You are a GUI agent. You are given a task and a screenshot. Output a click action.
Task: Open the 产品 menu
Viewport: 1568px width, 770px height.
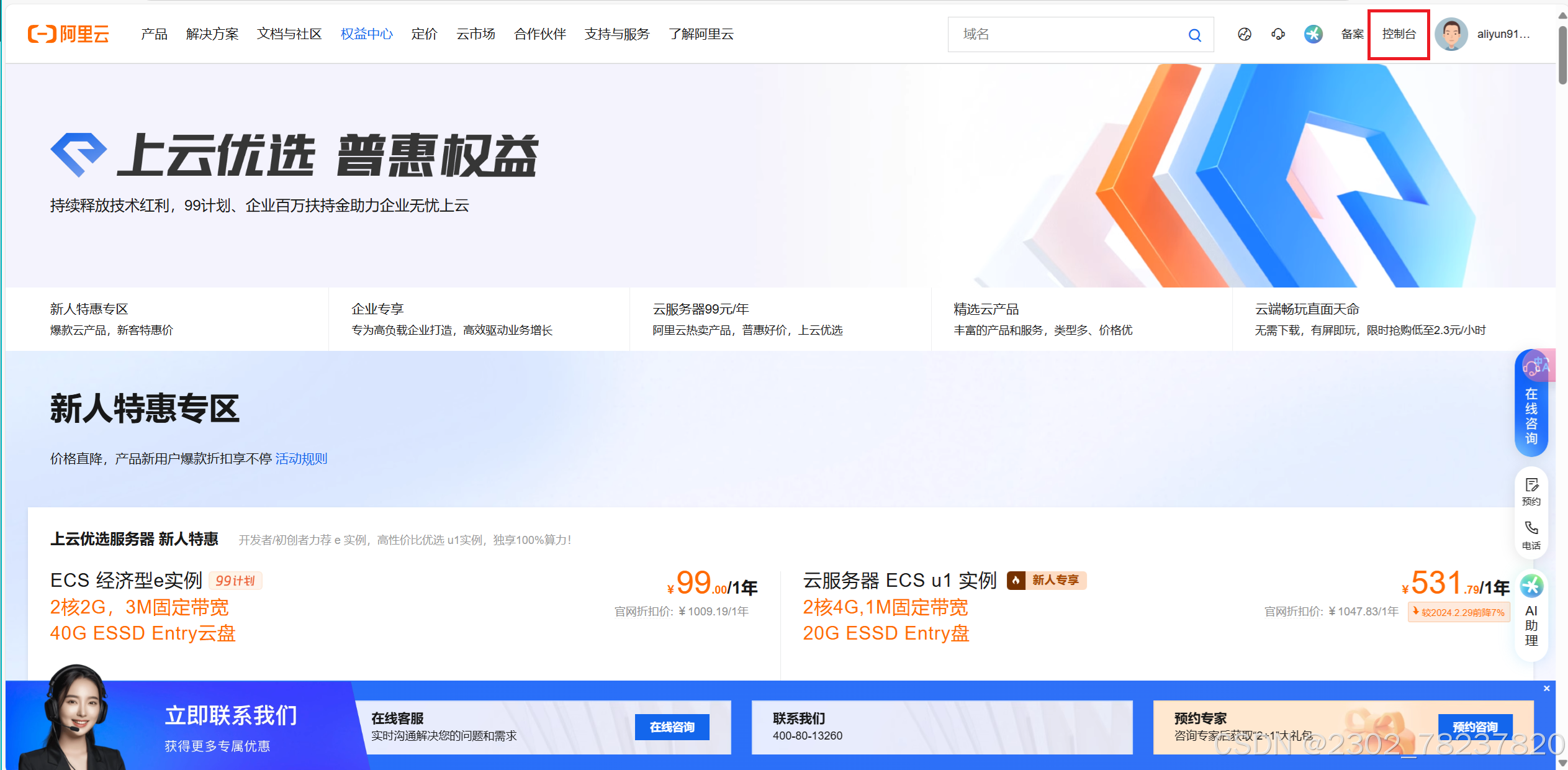point(154,34)
